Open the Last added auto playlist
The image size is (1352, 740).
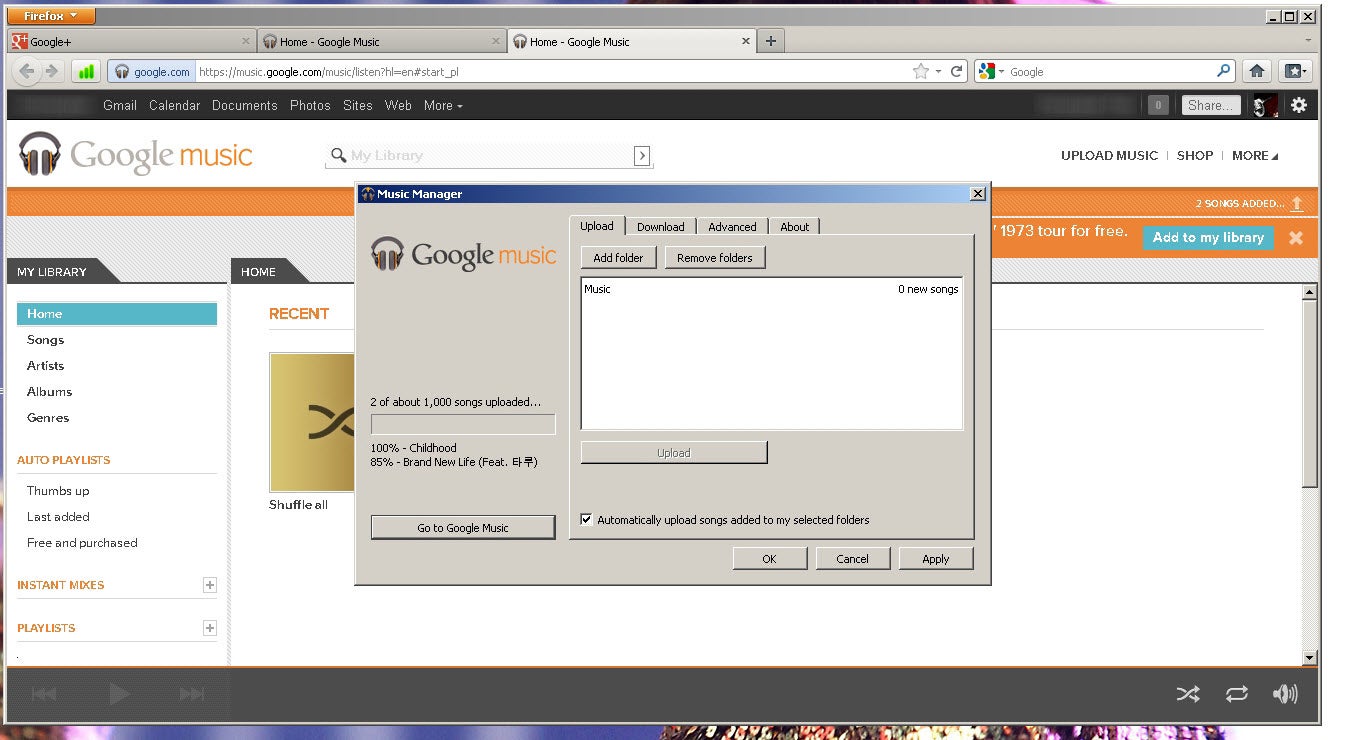[58, 517]
